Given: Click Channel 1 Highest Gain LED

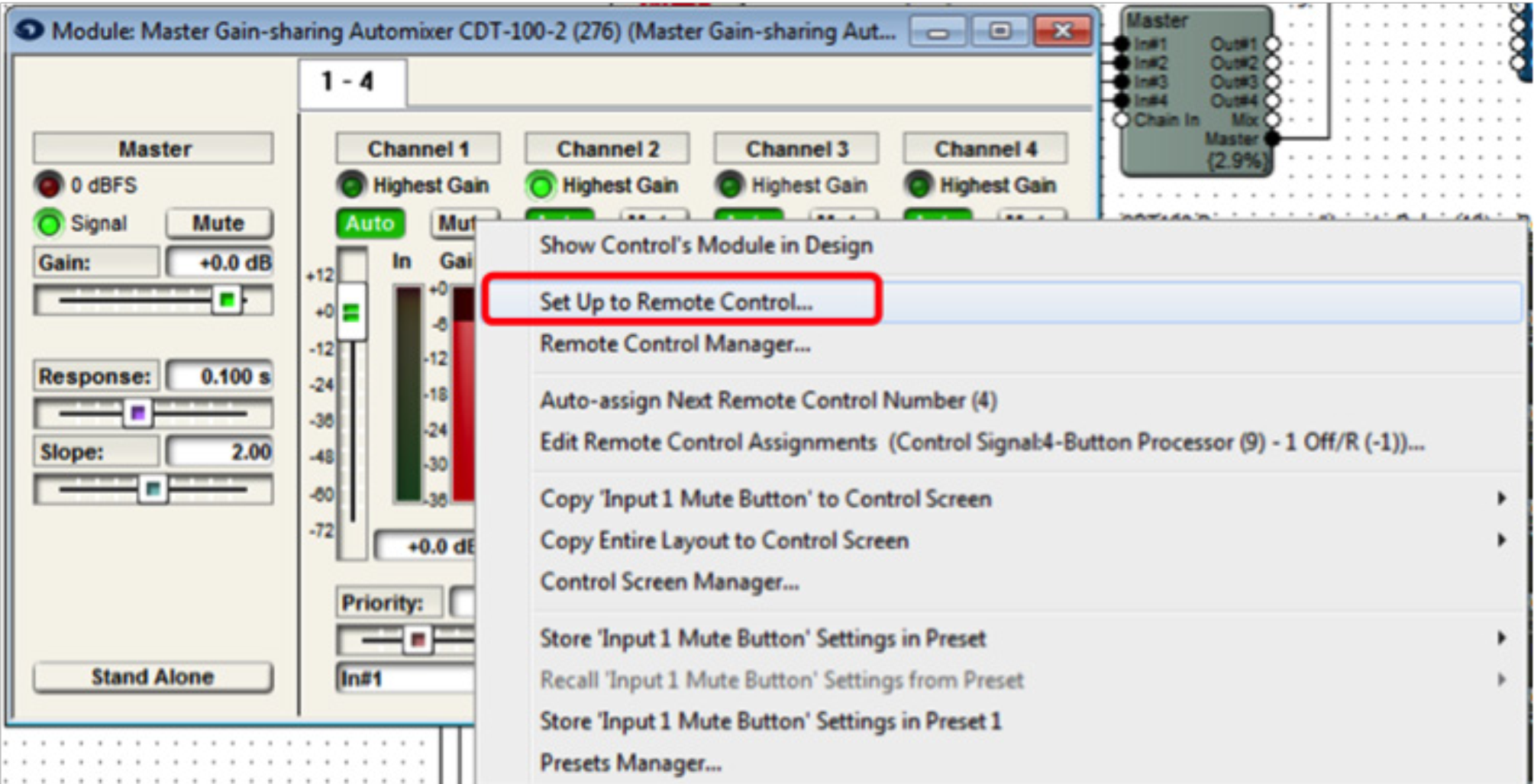Looking at the screenshot, I should point(352,186).
